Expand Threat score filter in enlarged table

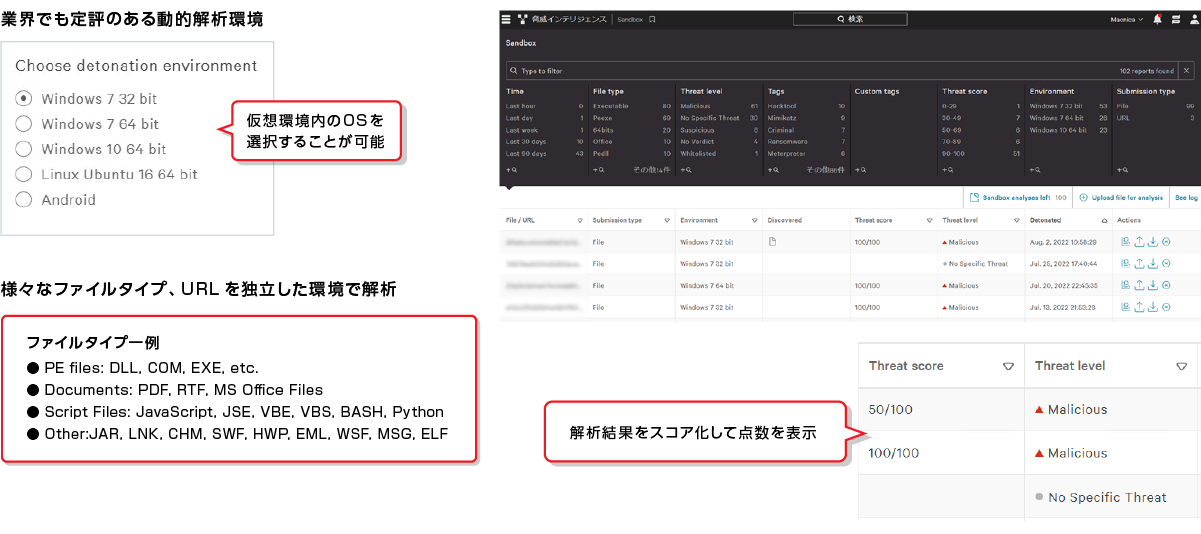(1008, 366)
